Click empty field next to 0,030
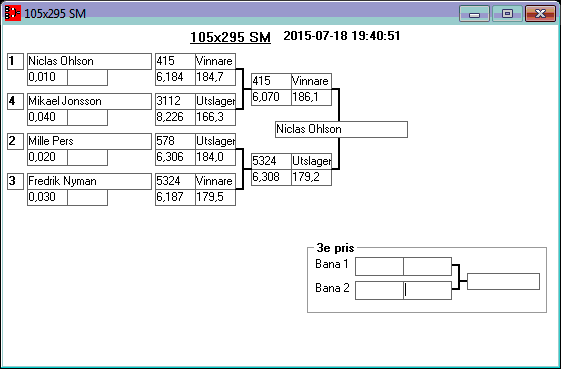This screenshot has width=561, height=369. pyautogui.click(x=87, y=198)
